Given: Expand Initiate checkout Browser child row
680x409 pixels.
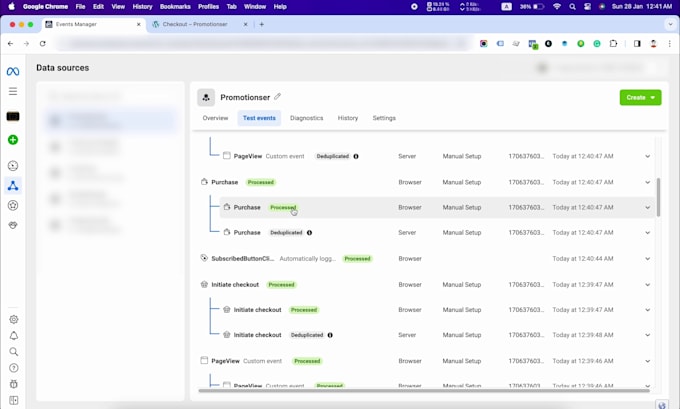Looking at the screenshot, I should [x=647, y=310].
